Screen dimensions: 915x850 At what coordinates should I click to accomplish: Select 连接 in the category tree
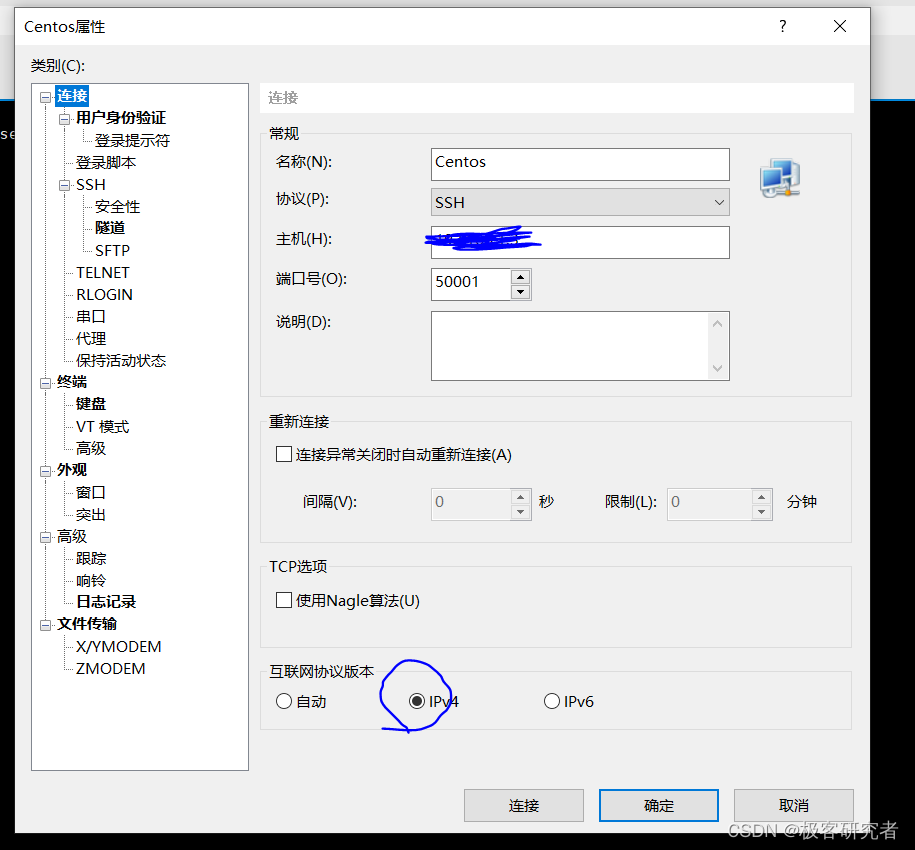coord(72,96)
